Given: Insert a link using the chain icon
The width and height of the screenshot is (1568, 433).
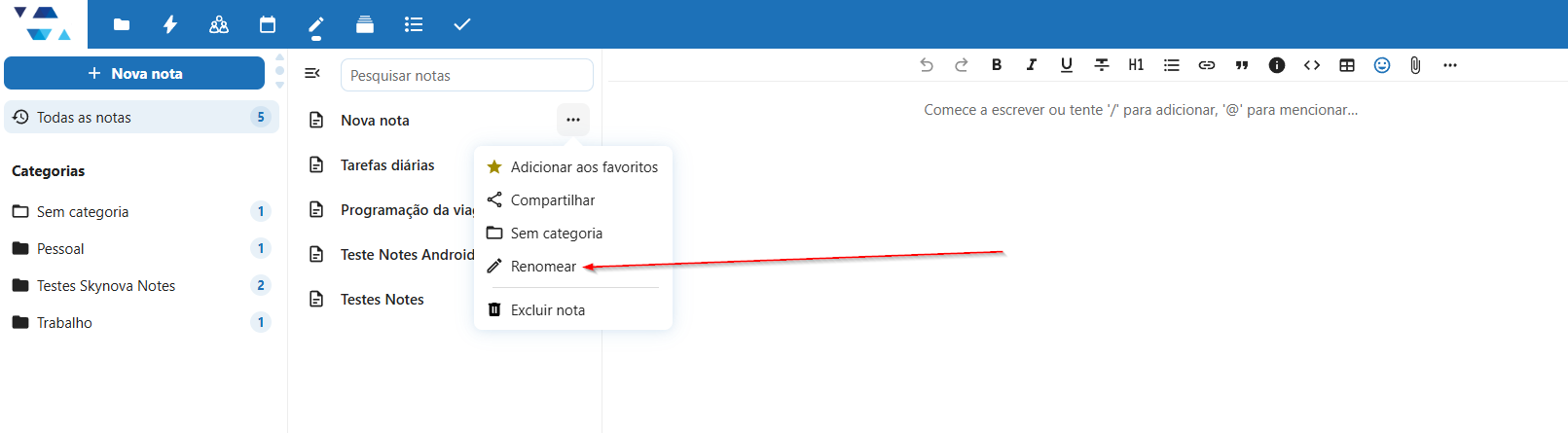Looking at the screenshot, I should 1207,65.
